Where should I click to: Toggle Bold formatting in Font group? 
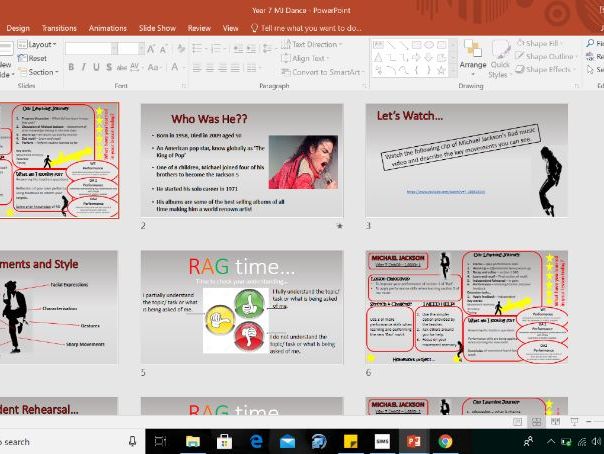coord(71,67)
